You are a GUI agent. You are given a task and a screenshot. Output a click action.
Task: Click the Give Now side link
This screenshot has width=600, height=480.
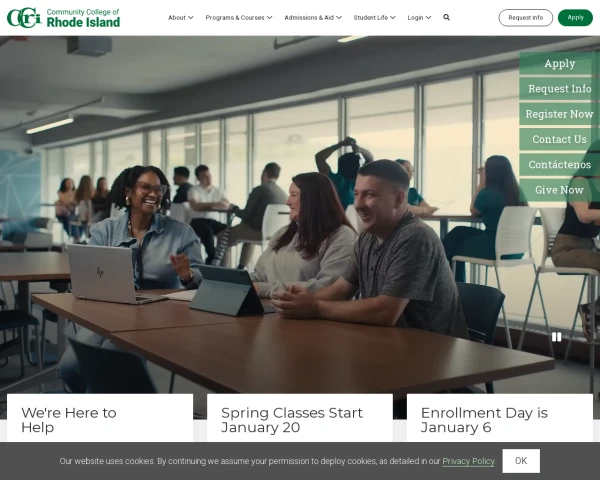point(559,190)
